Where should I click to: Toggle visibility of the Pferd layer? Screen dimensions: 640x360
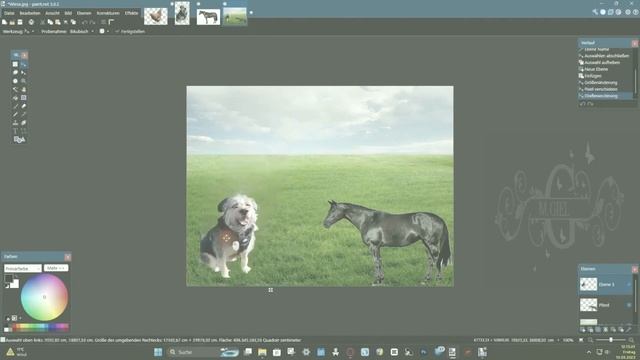pyautogui.click(x=629, y=305)
